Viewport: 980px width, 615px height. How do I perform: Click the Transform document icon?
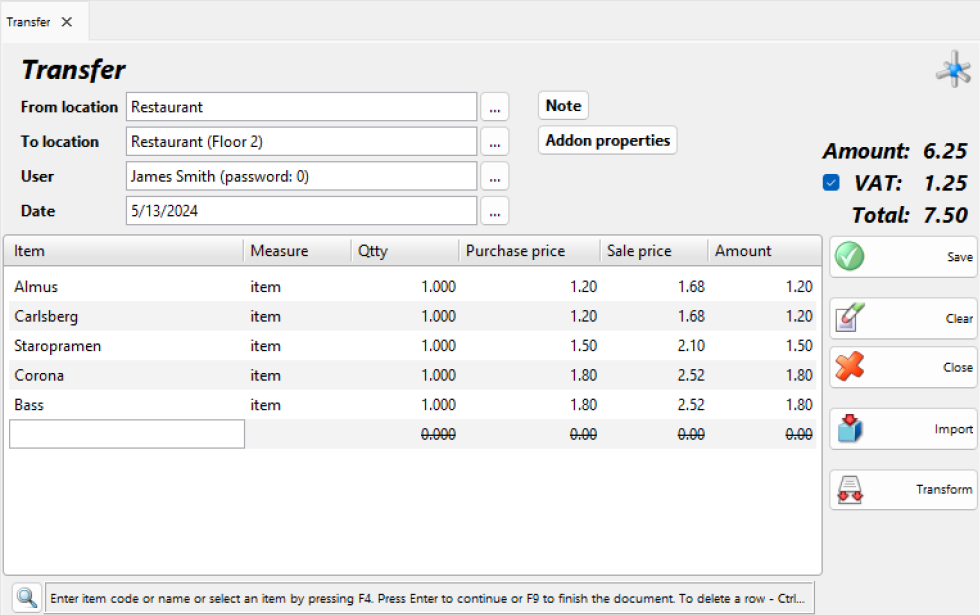pos(850,489)
